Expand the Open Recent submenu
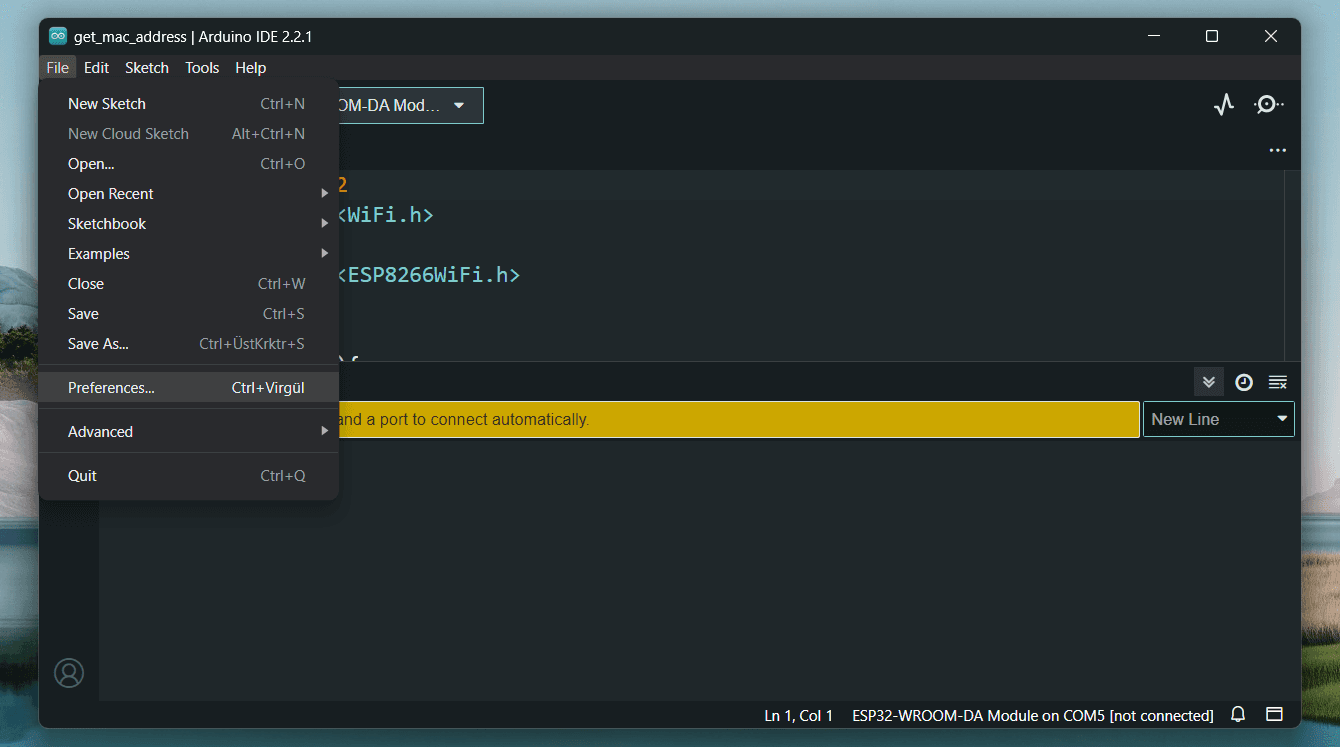Image resolution: width=1340 pixels, height=747 pixels. tap(189, 194)
